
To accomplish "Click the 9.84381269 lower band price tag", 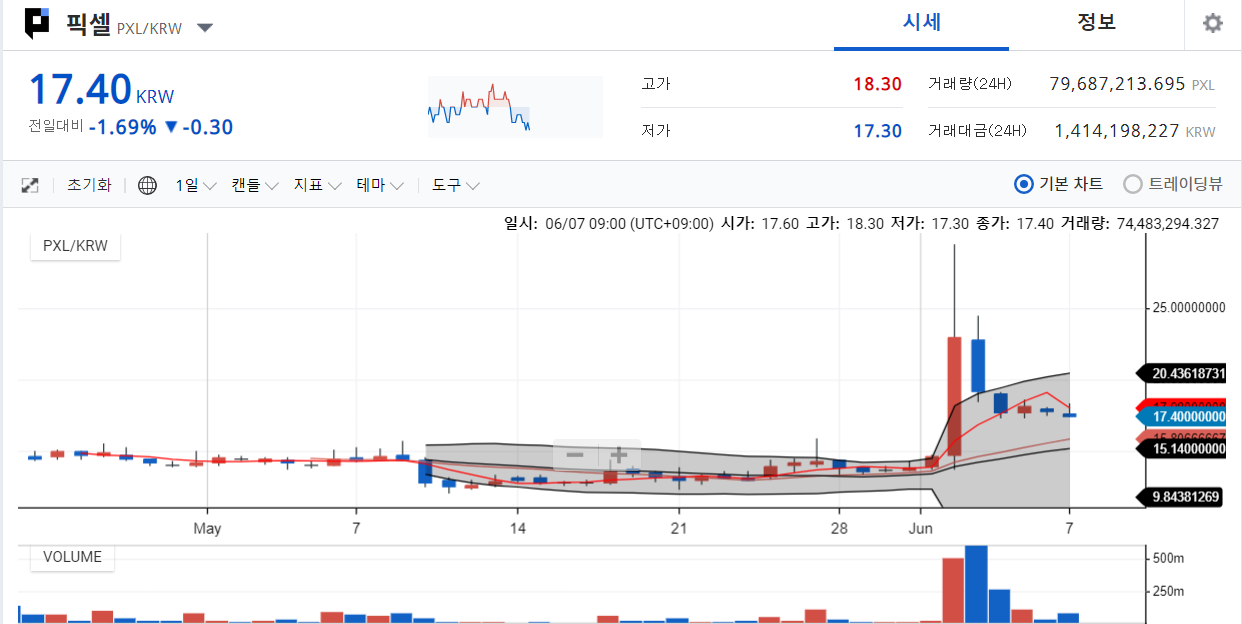I will click(x=1182, y=497).
